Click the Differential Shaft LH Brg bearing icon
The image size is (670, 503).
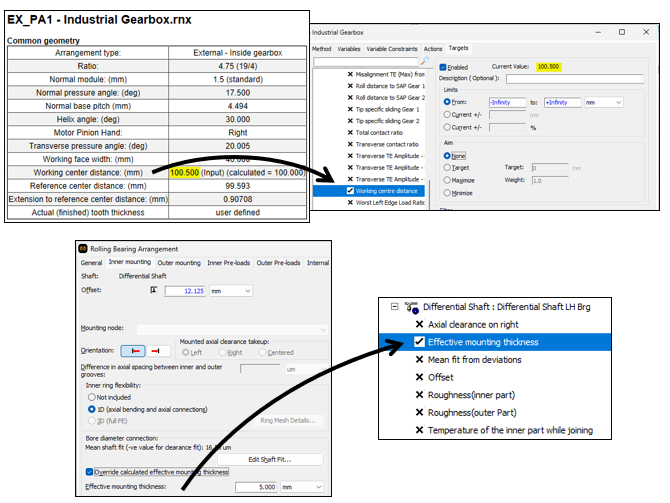click(410, 308)
